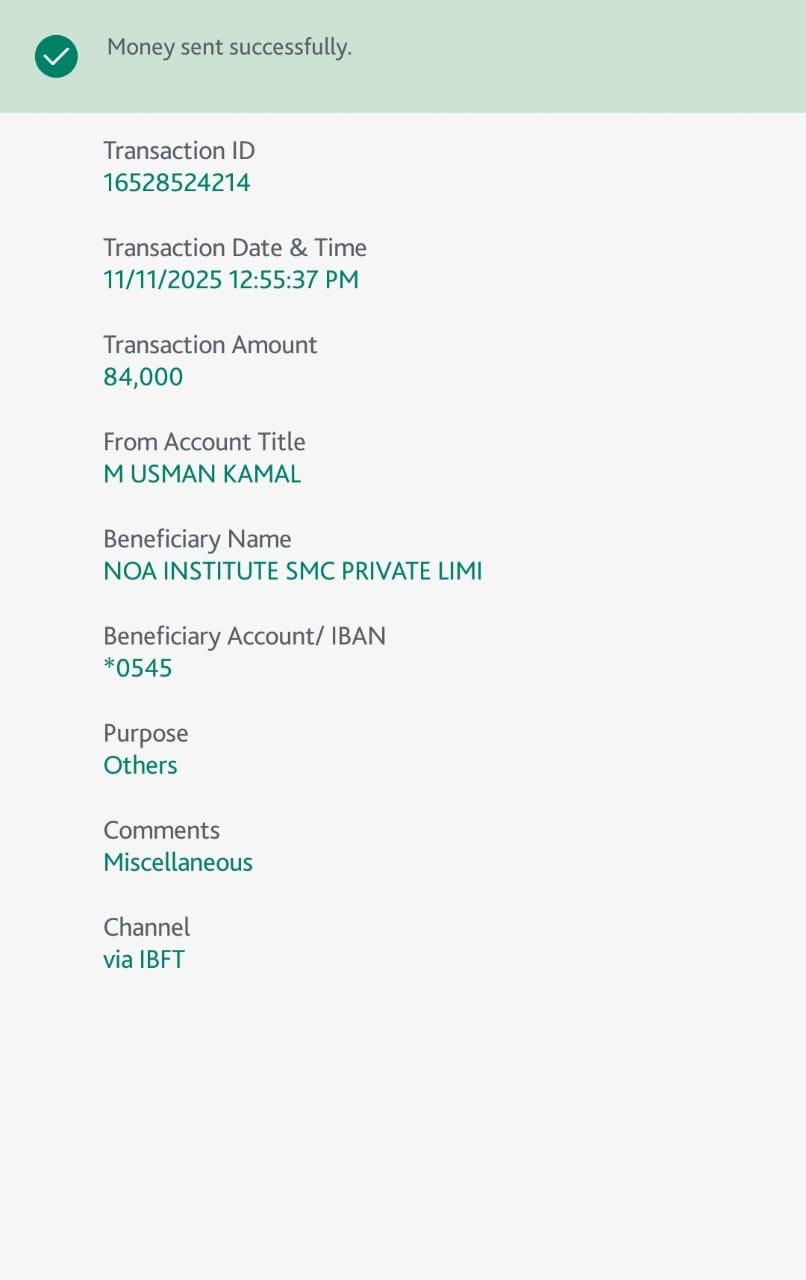Select sender name M USMAN KAMAL
The width and height of the screenshot is (806, 1280).
202,474
